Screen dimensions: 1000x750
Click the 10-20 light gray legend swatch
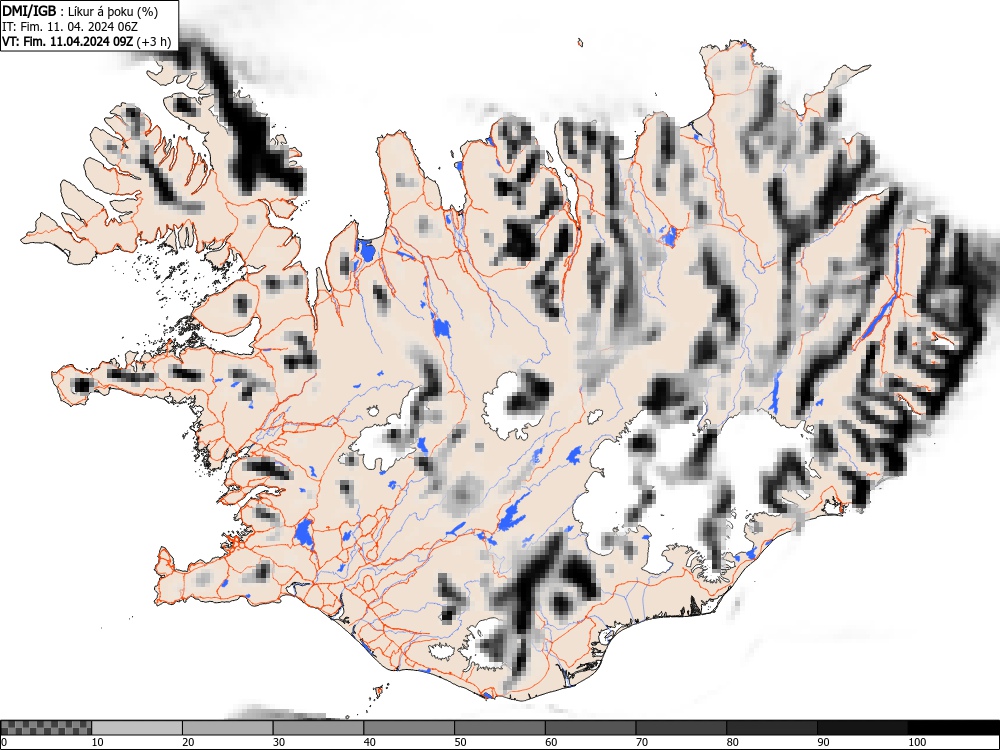tap(137, 728)
